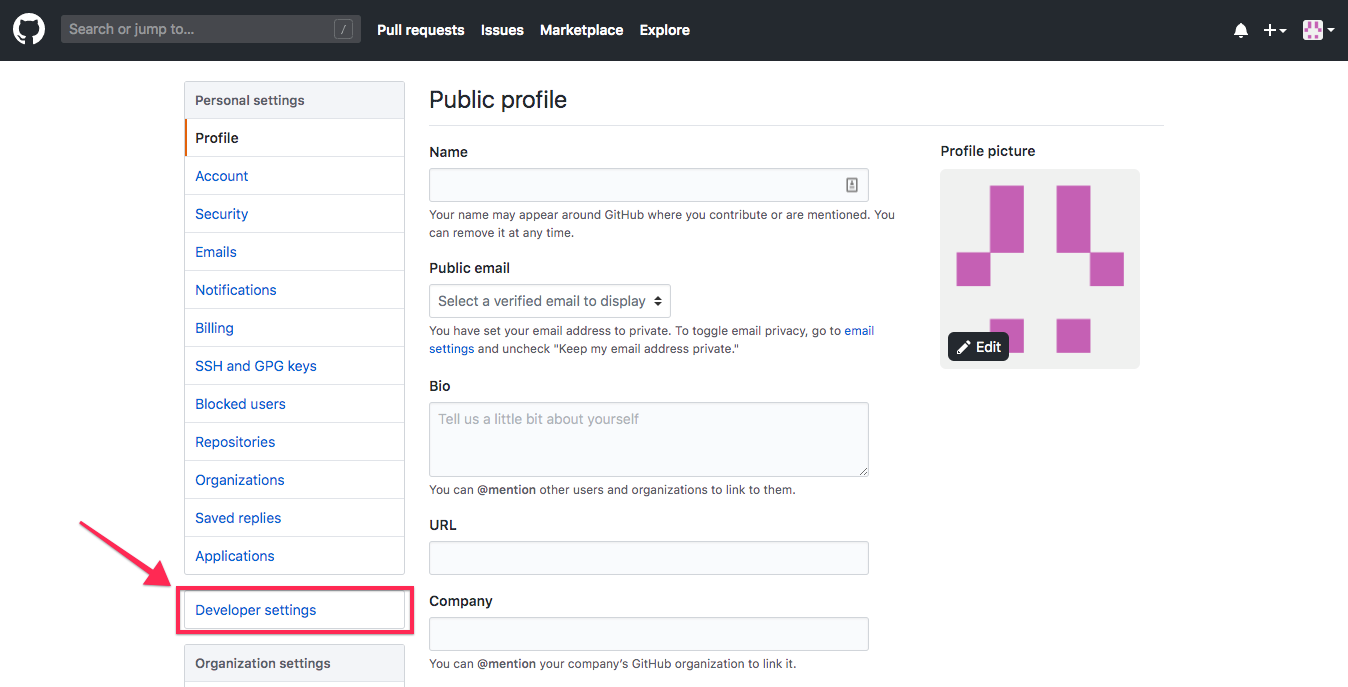The height and width of the screenshot is (687, 1348).
Task: Open the Marketplace tab
Action: (x=581, y=30)
